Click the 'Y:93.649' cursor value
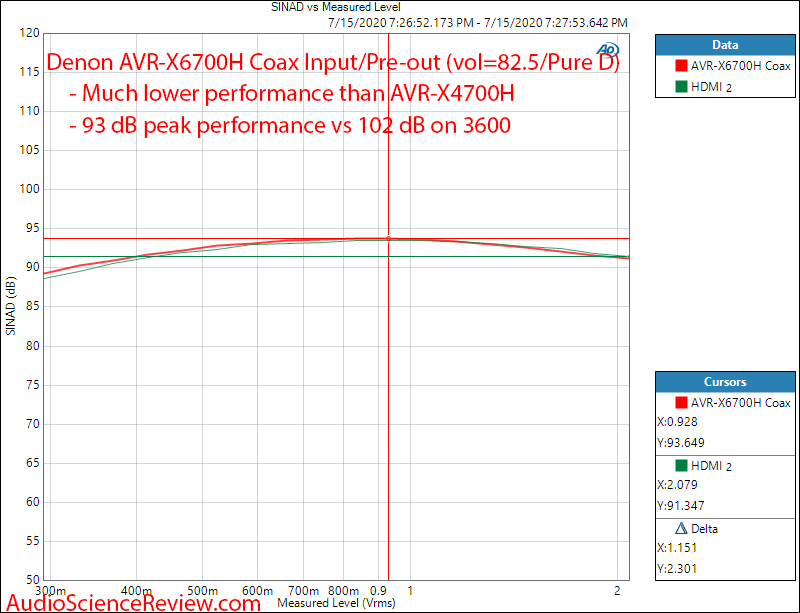Image resolution: width=800 pixels, height=613 pixels. coord(681,443)
